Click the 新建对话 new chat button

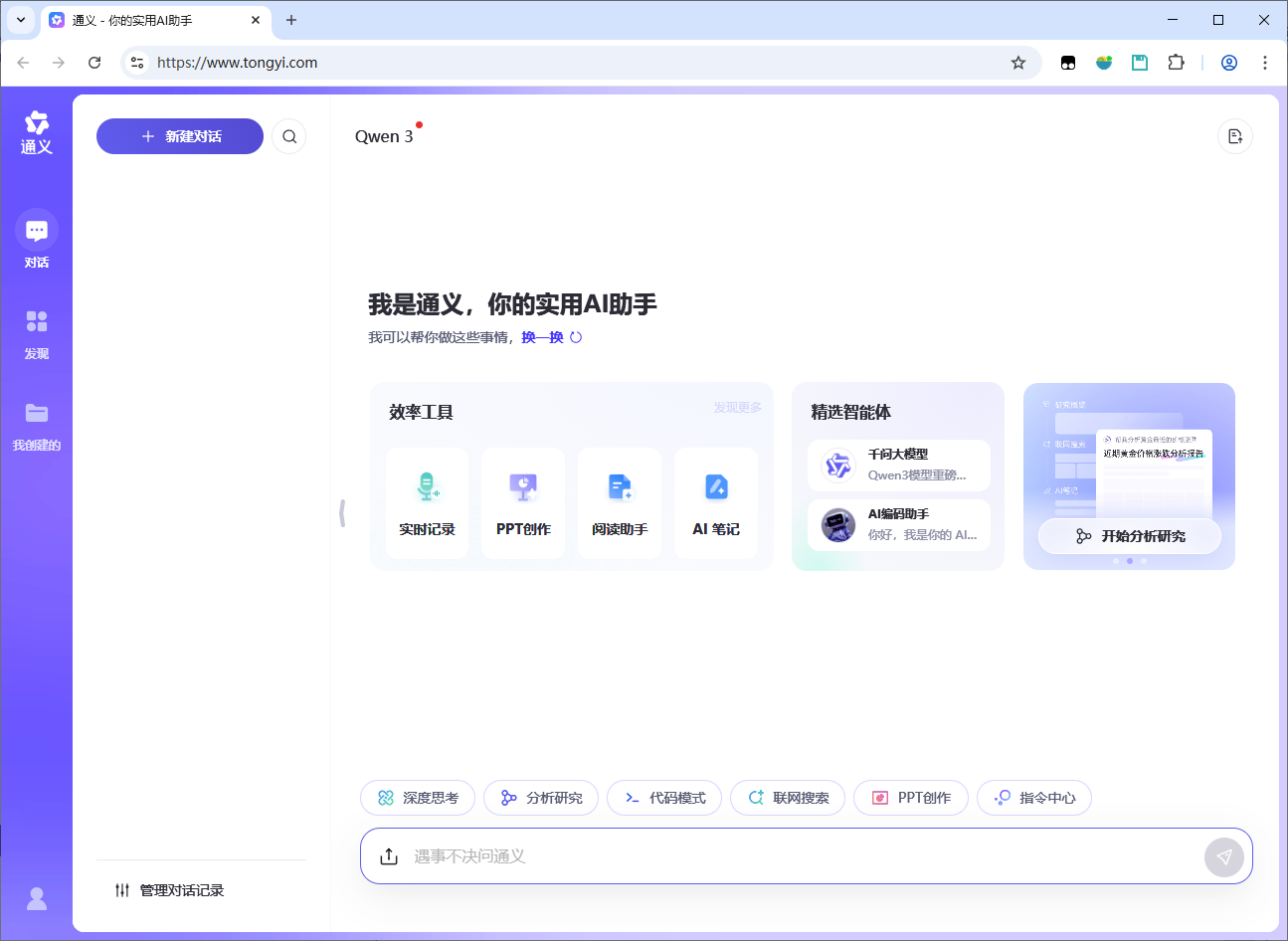pyautogui.click(x=180, y=136)
